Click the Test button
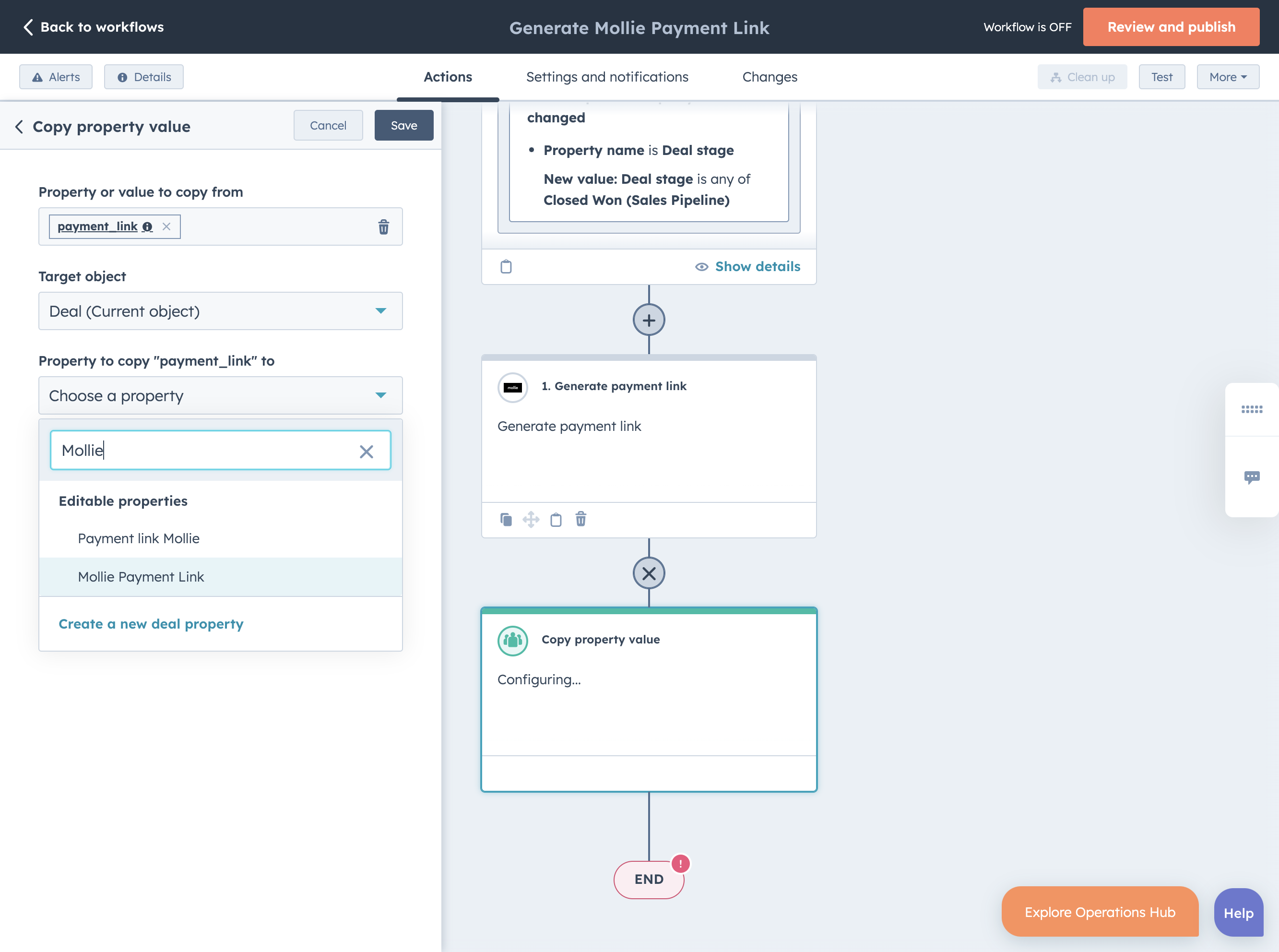The height and width of the screenshot is (952, 1279). (1162, 77)
